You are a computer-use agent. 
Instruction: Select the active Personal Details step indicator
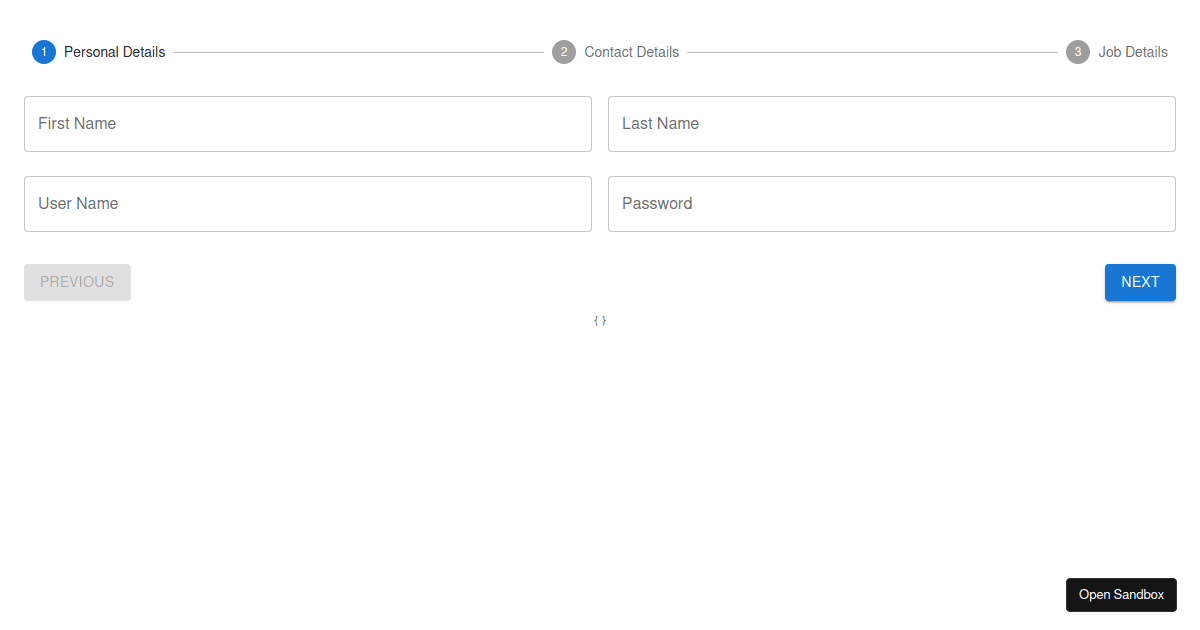43,51
